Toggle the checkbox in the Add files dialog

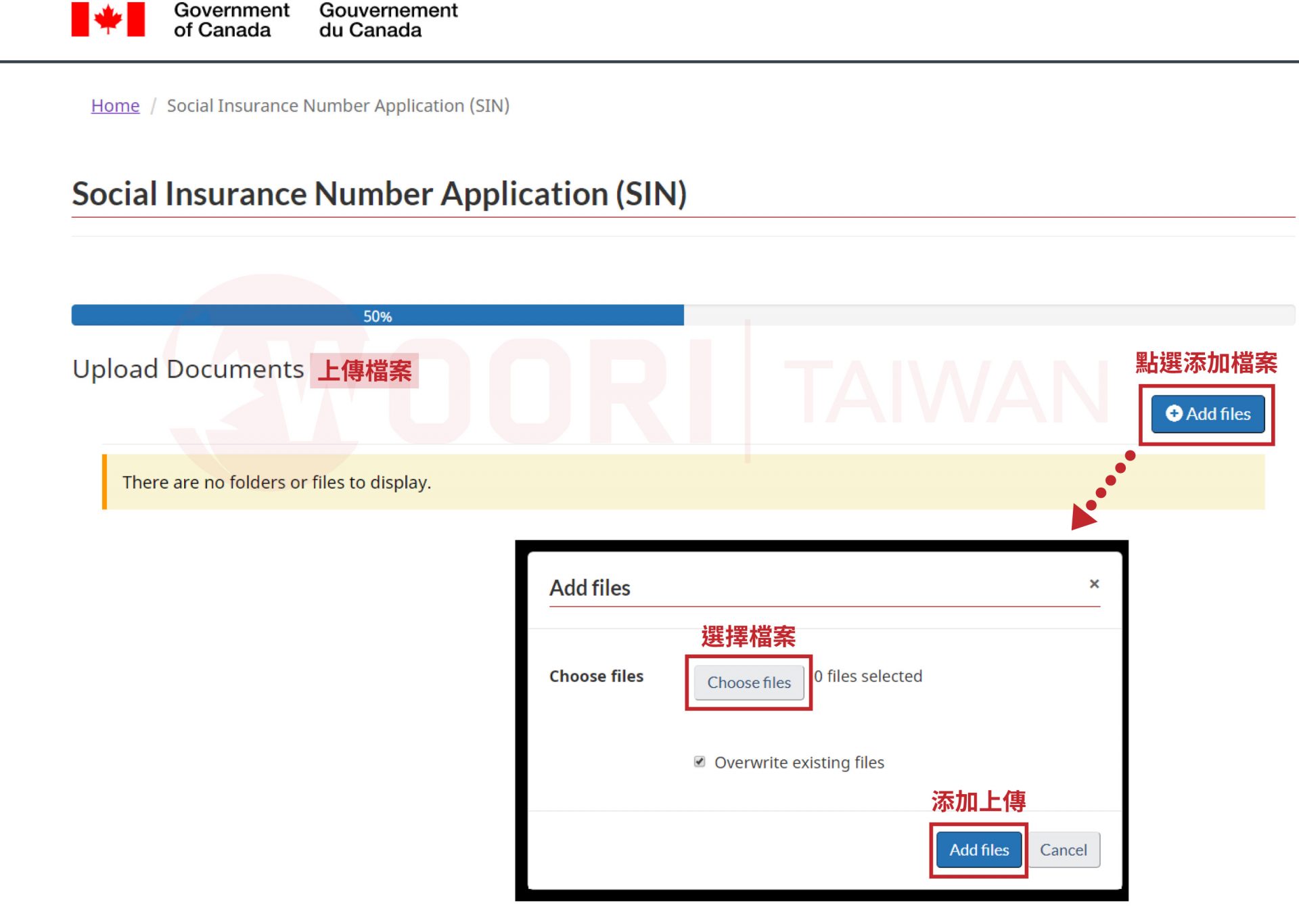(698, 761)
